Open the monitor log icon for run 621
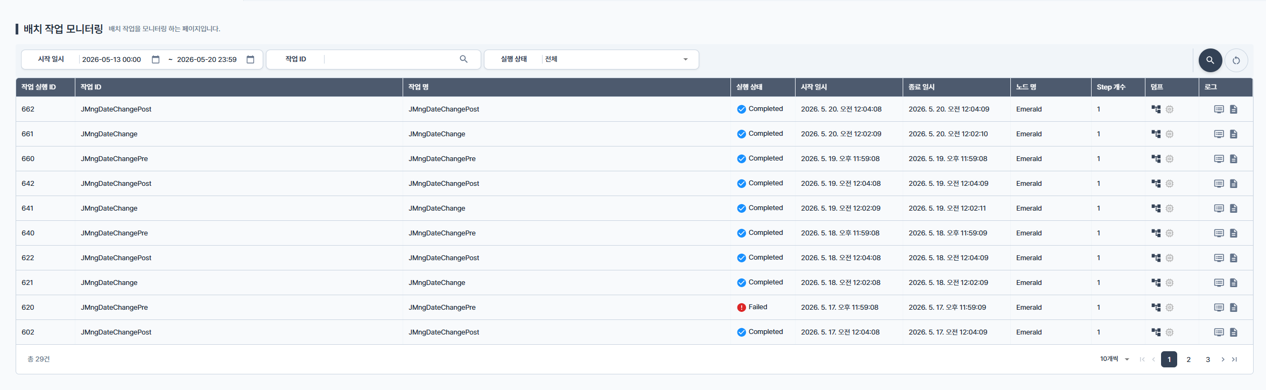This screenshot has width=1266, height=390. [x=1219, y=283]
